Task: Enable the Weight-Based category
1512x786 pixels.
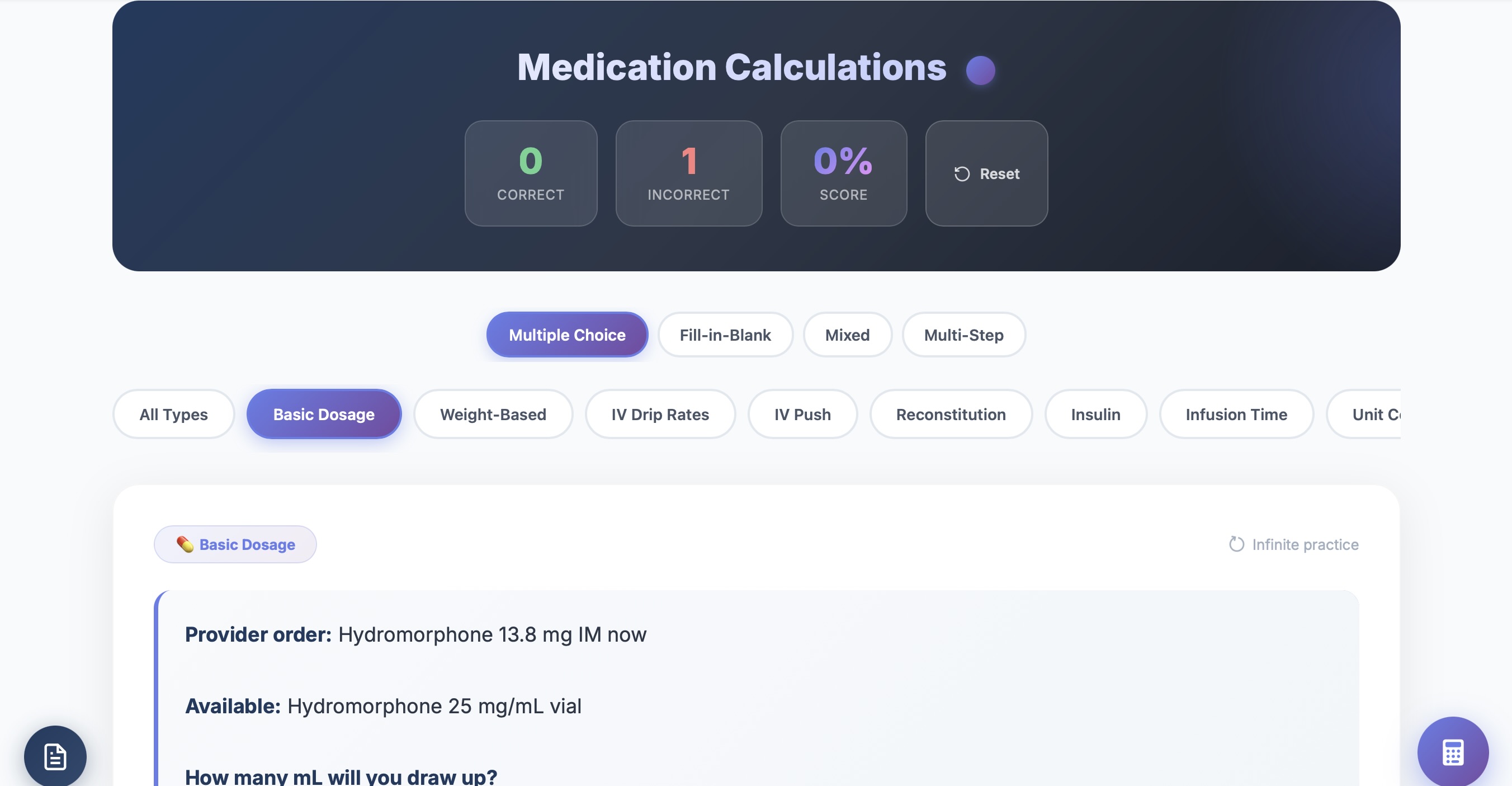Action: [493, 414]
